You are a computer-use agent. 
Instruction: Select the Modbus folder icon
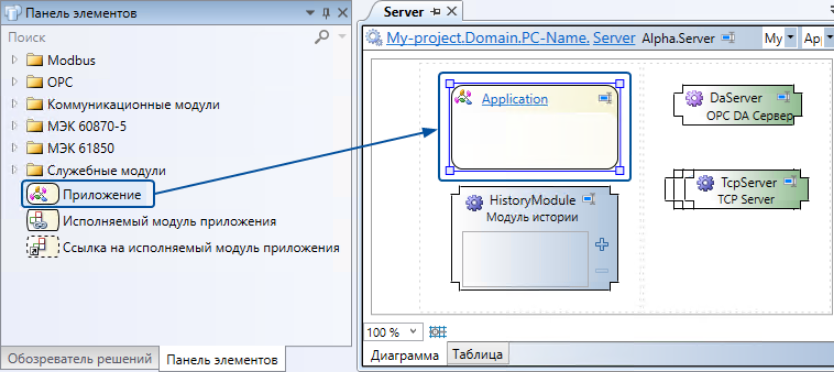click(x=35, y=60)
